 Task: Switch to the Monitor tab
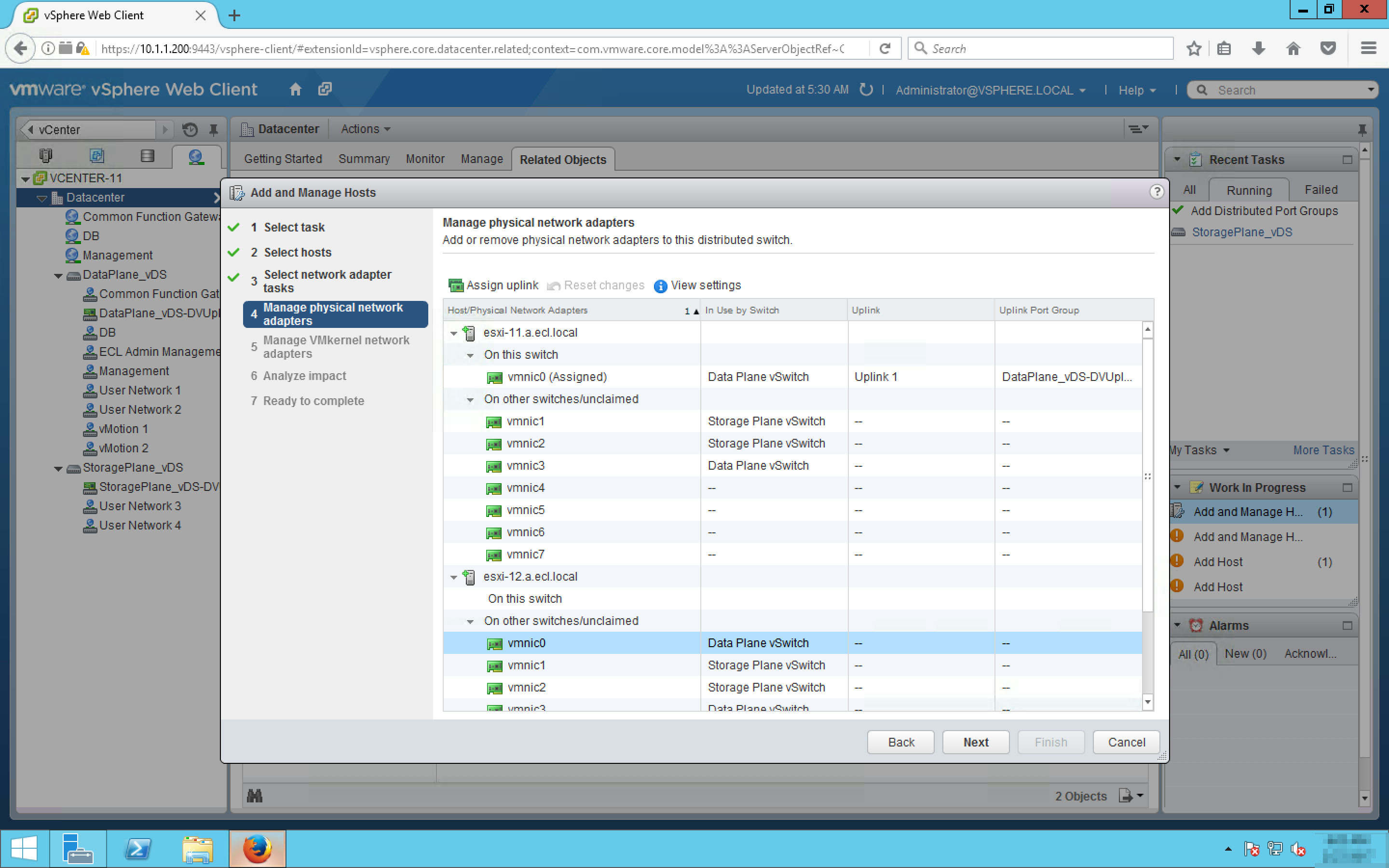pos(425,159)
